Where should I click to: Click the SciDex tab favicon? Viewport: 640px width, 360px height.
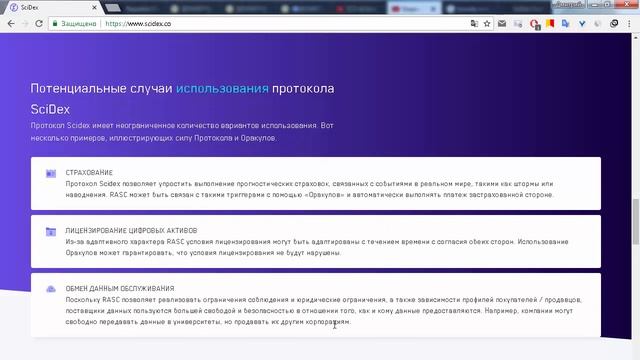point(13,7)
